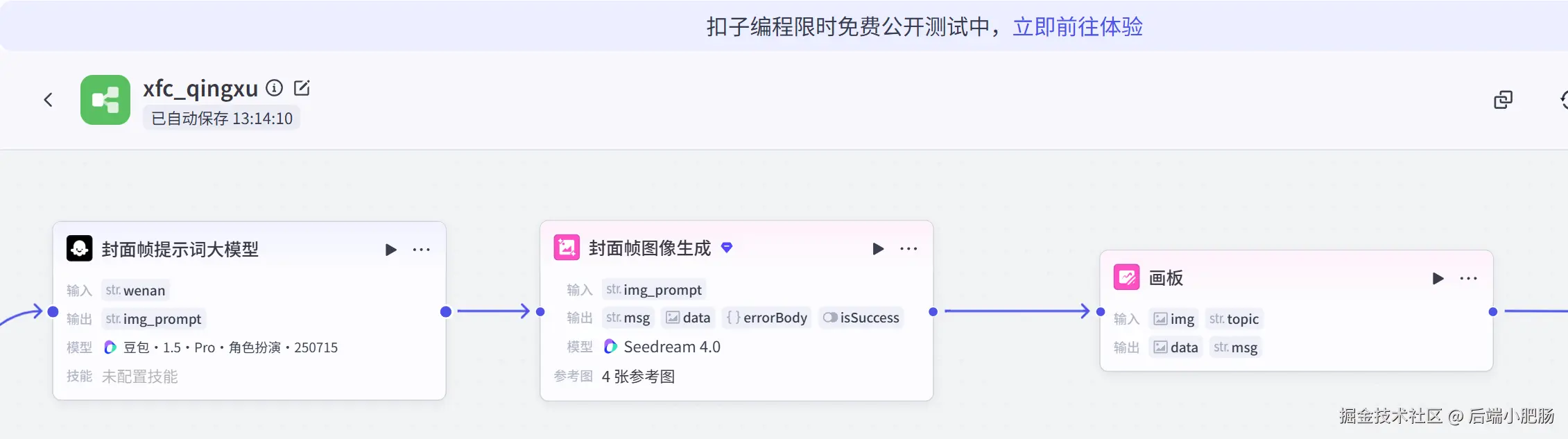Click the back arrow to leave workflow

48,100
